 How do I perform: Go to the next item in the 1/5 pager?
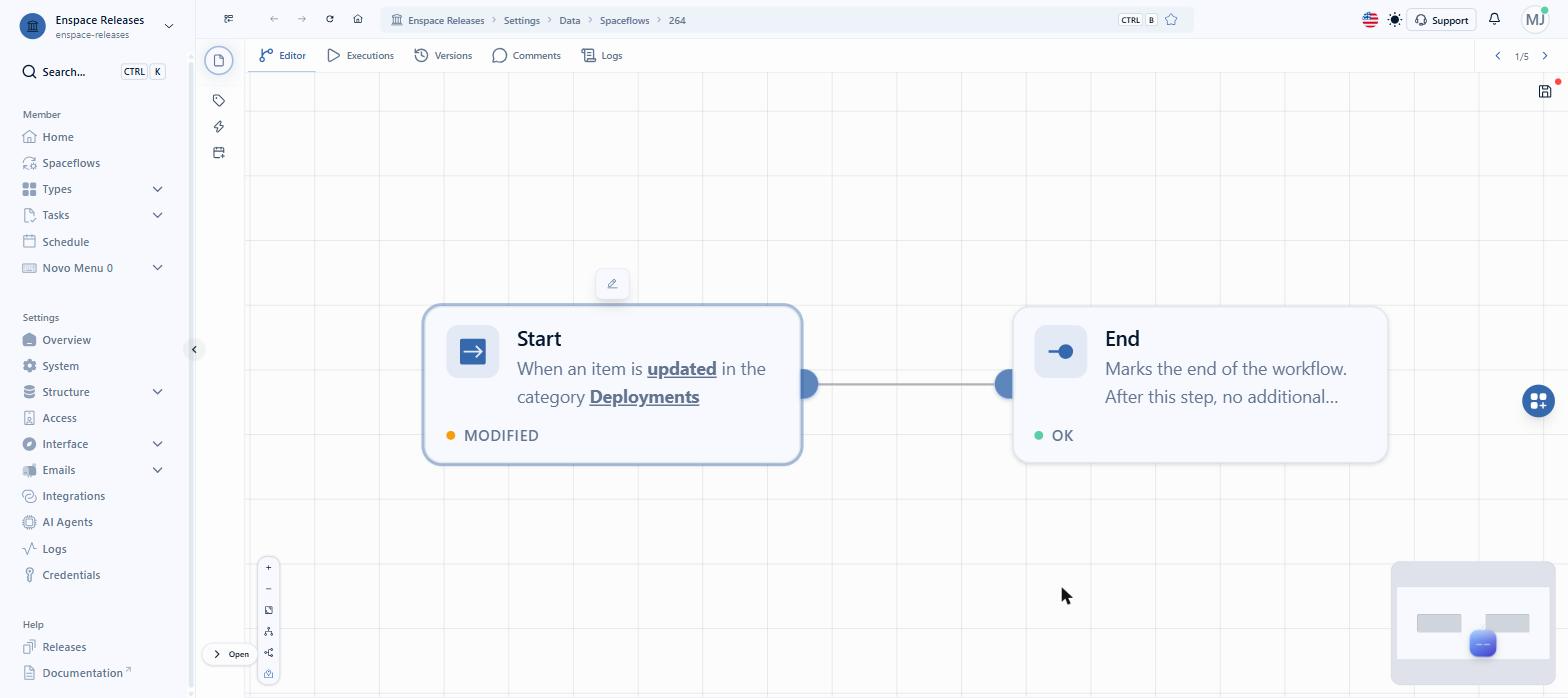(x=1545, y=56)
